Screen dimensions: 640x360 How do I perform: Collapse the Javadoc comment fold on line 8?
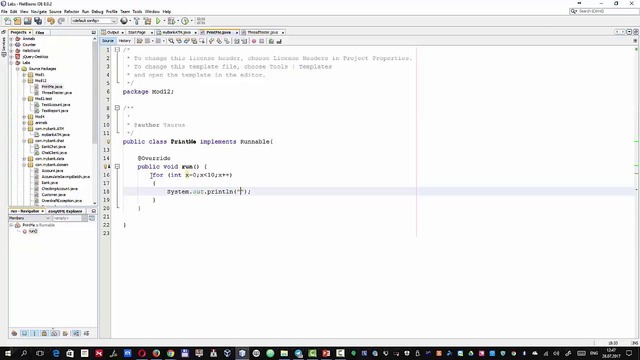tap(117, 108)
